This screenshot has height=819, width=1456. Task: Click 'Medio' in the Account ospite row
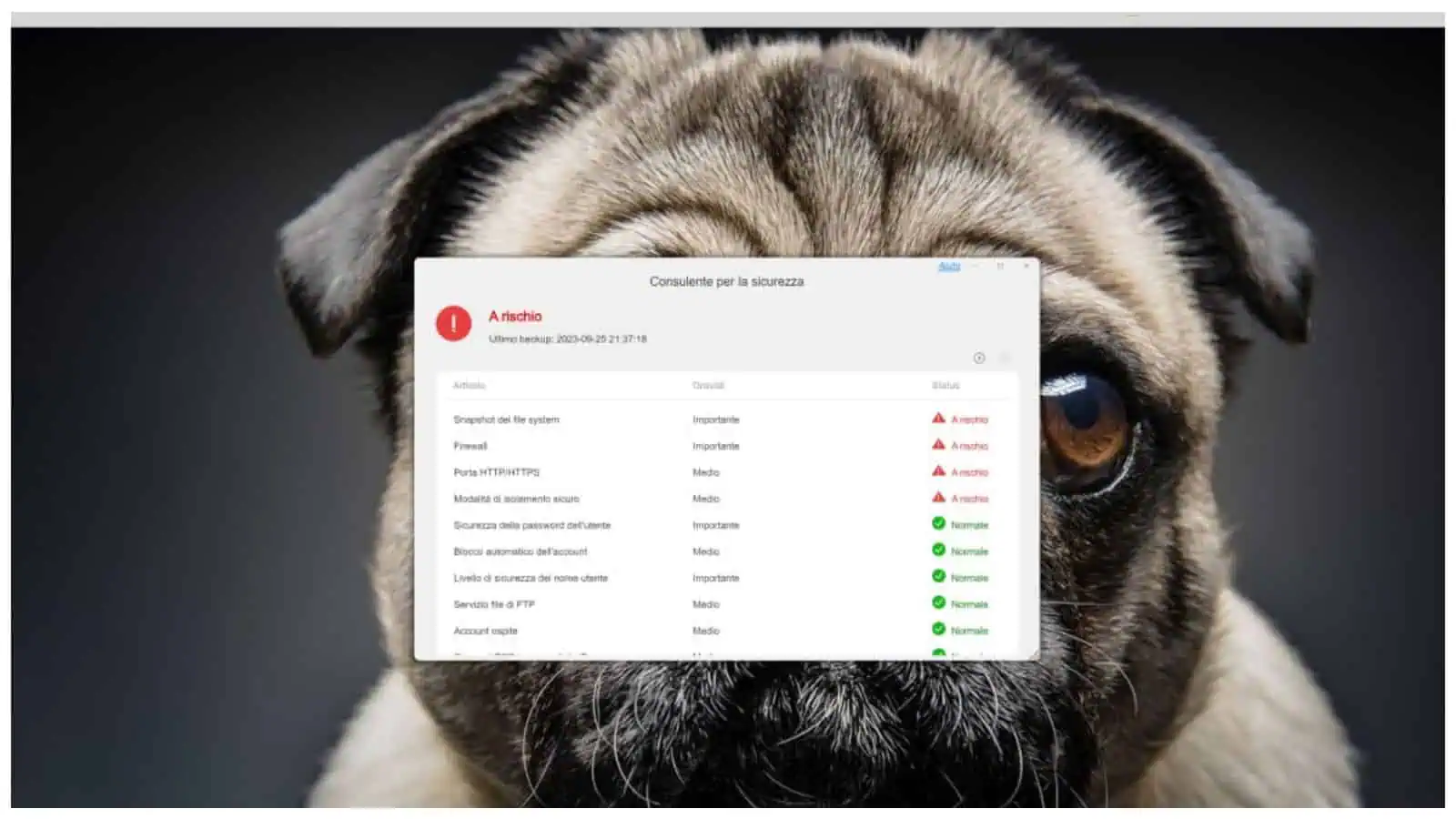point(705,631)
